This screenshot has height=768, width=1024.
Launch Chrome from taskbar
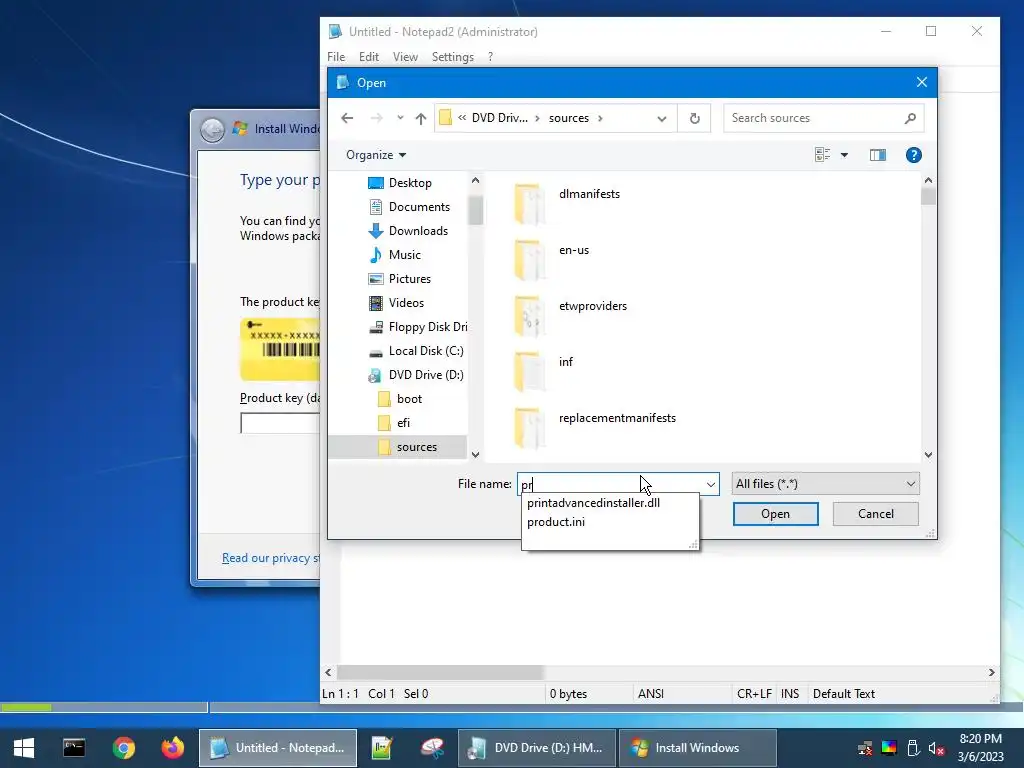pyautogui.click(x=123, y=748)
